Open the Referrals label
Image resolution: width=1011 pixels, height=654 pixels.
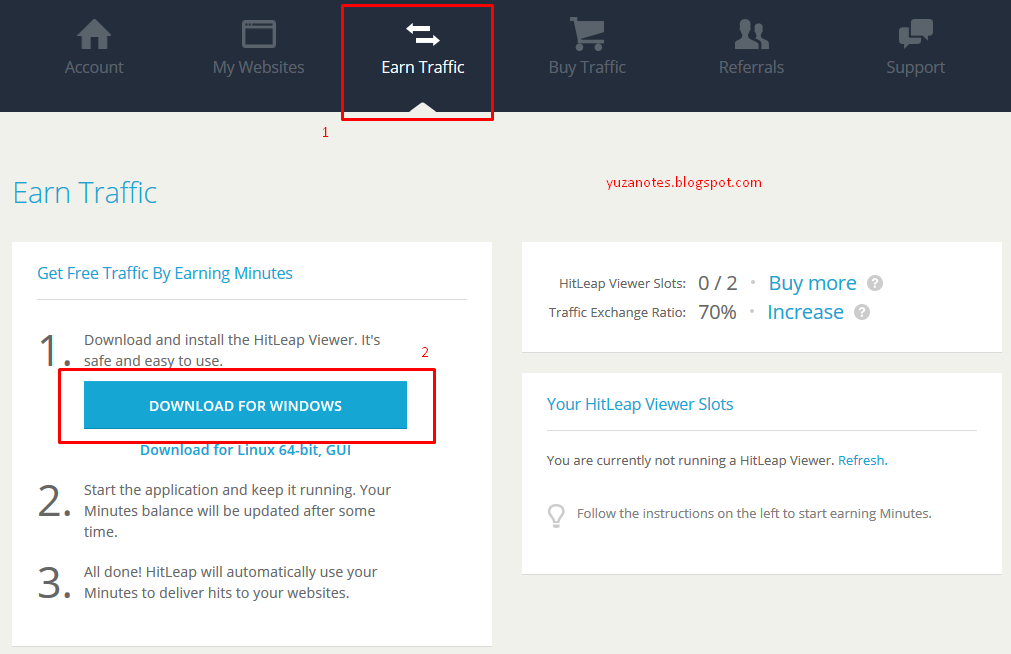[x=752, y=67]
